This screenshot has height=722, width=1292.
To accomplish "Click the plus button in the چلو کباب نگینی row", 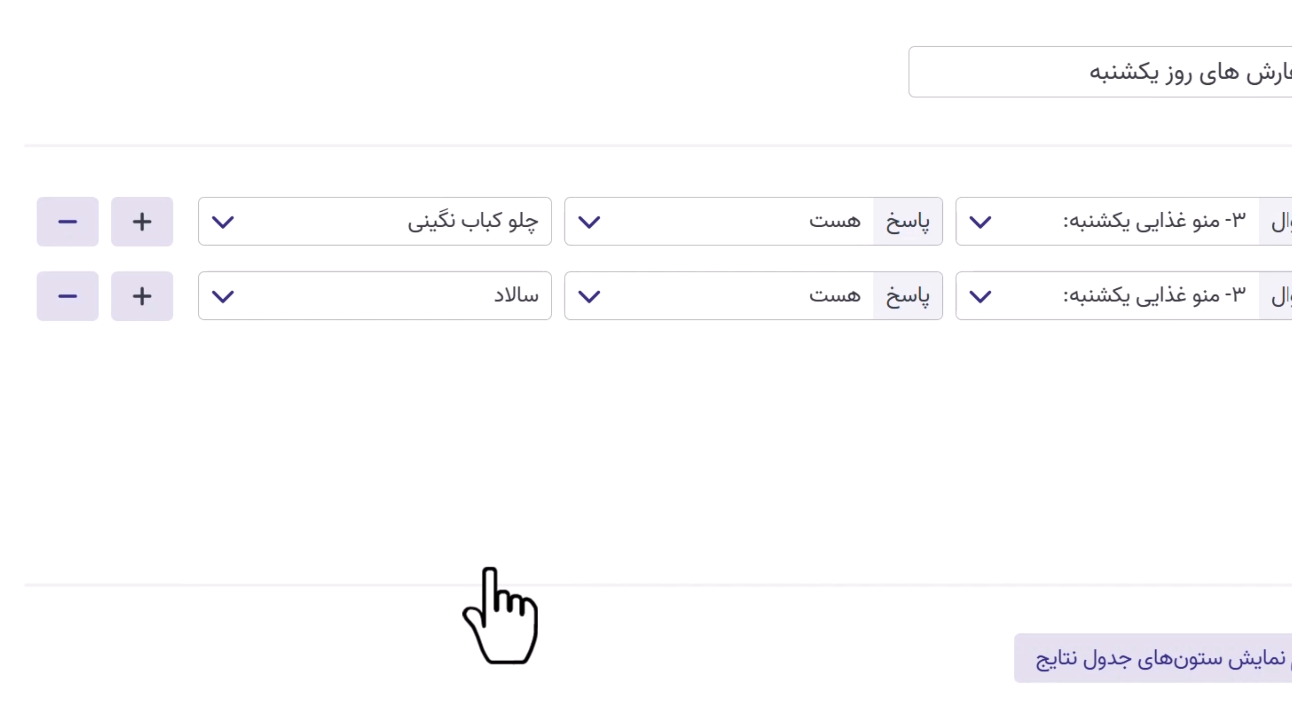I will click(x=142, y=221).
